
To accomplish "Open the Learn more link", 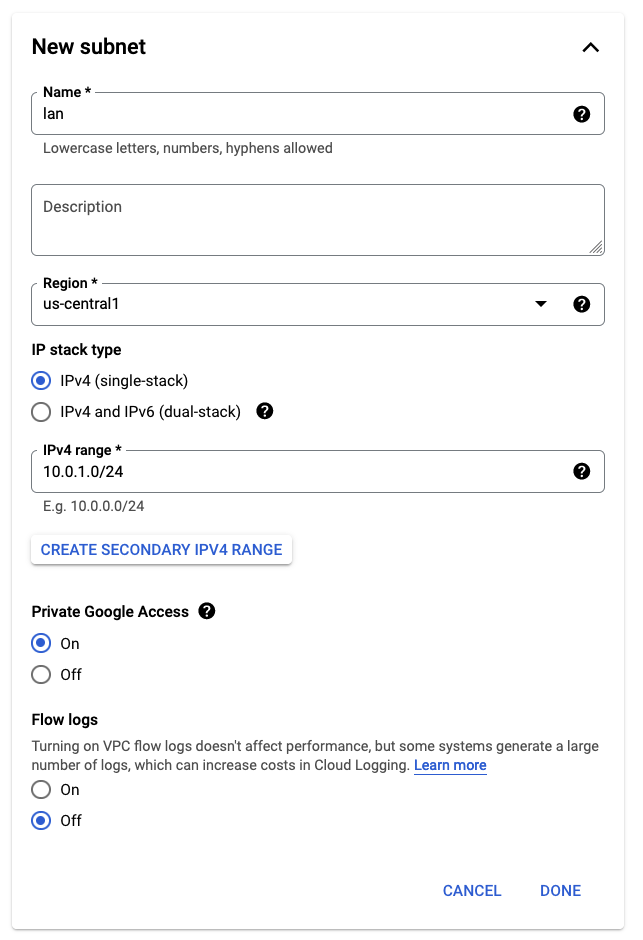I will pyautogui.click(x=450, y=766).
